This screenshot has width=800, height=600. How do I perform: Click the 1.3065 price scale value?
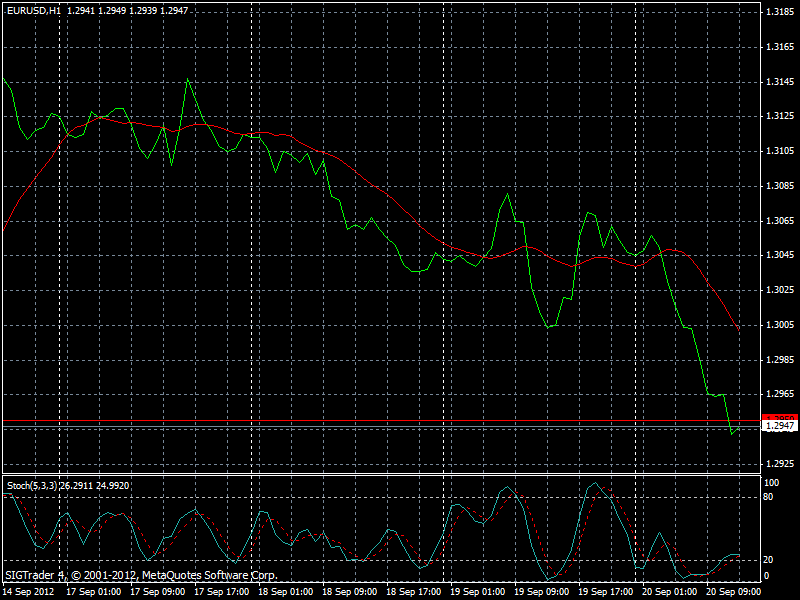click(x=780, y=221)
